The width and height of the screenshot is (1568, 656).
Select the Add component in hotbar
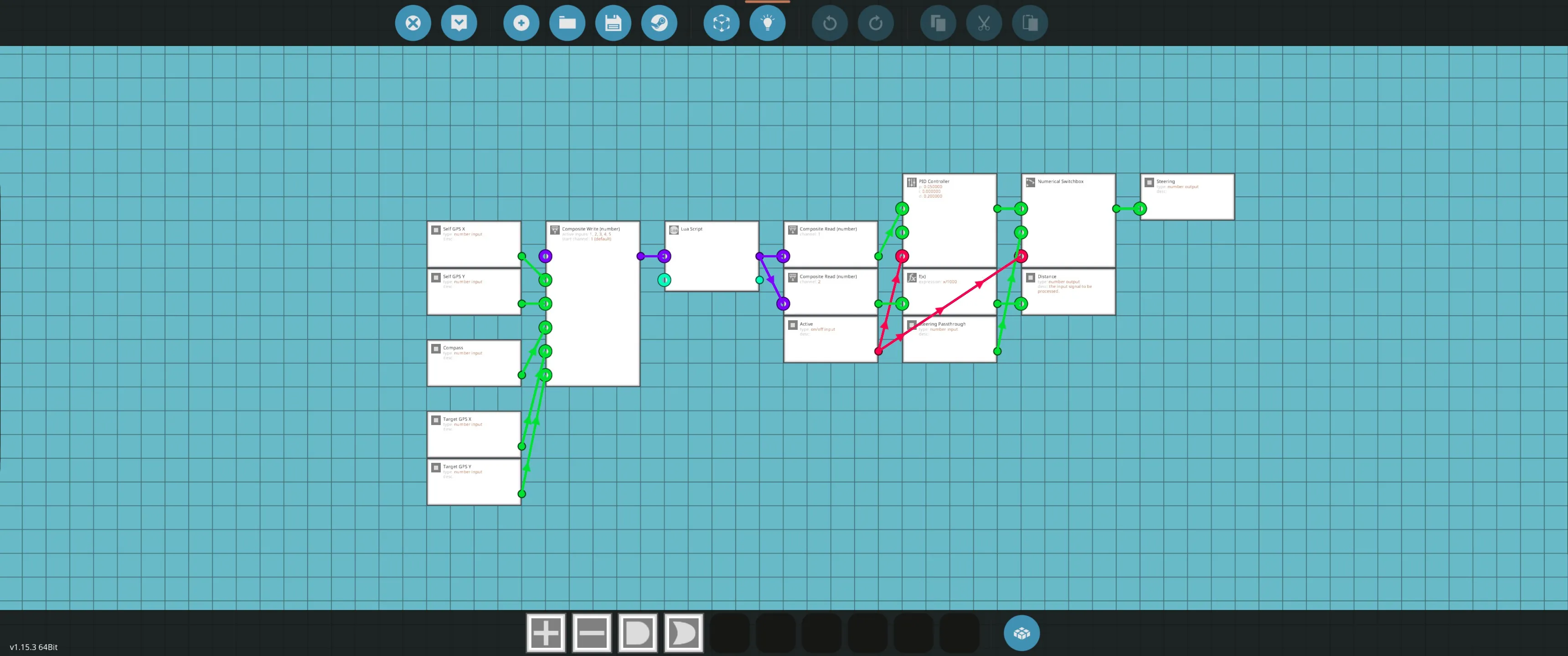pos(546,633)
